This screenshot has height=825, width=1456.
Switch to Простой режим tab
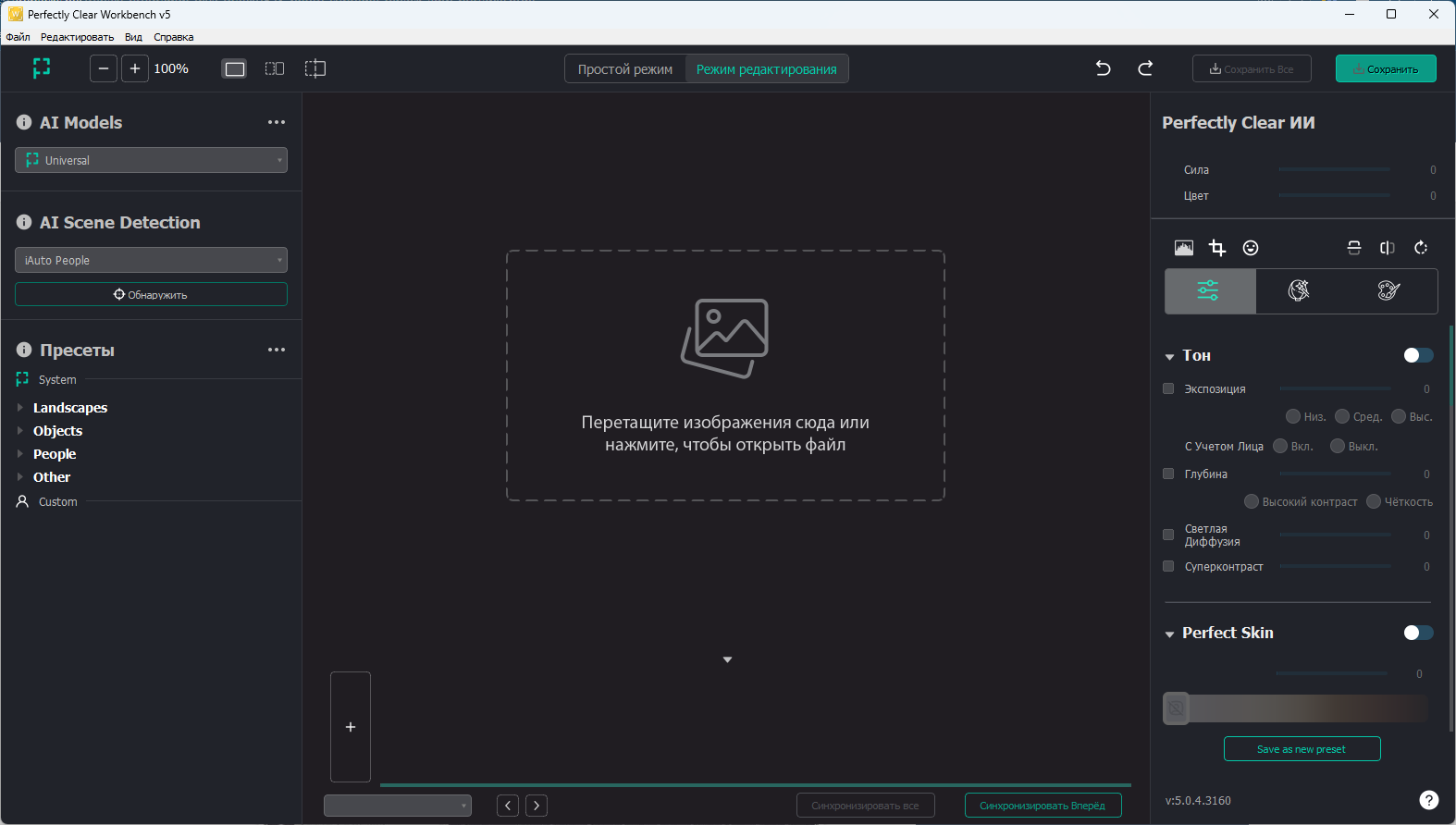point(625,69)
